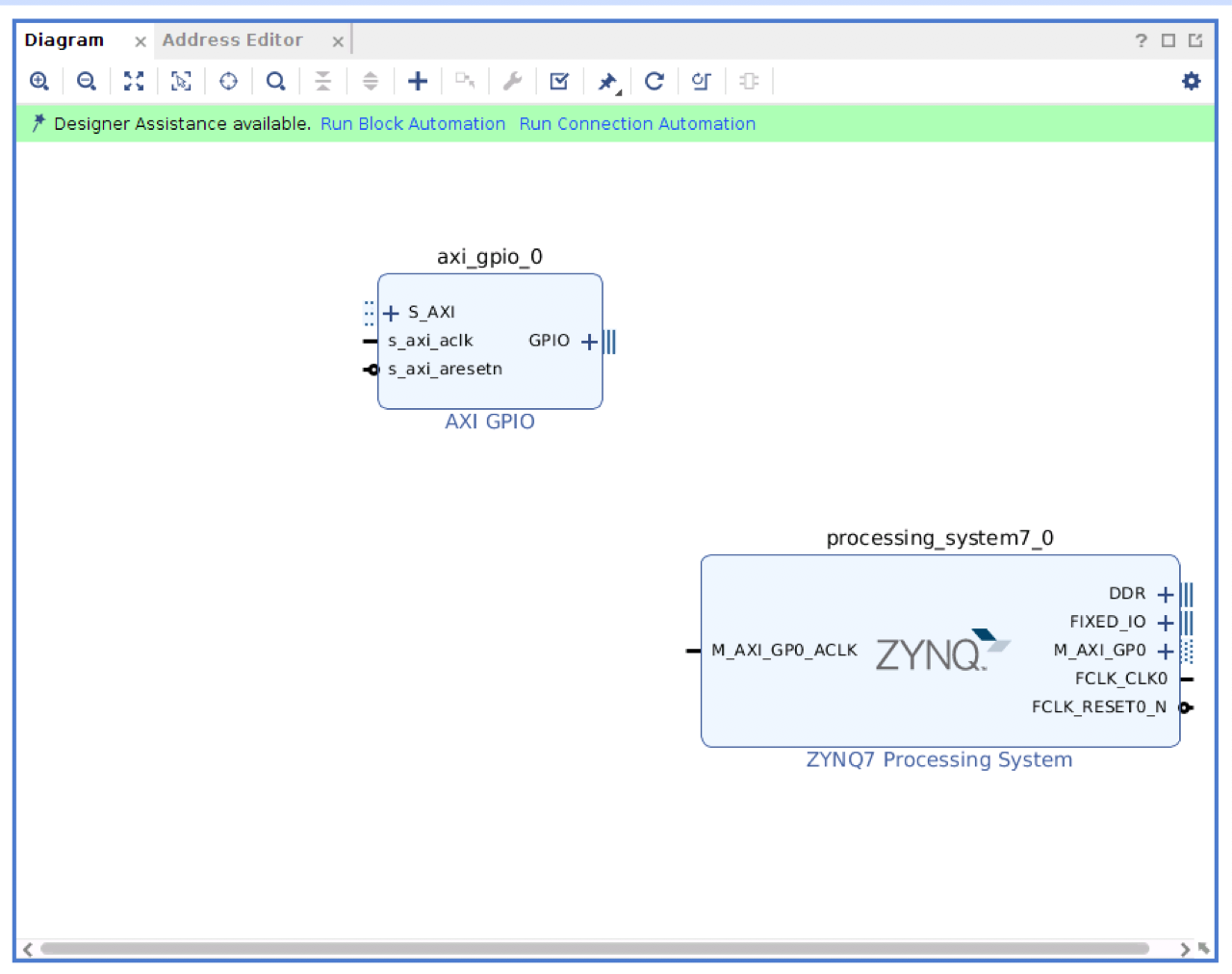The height and width of the screenshot is (974, 1232).
Task: Click the Zoom In magnifier icon
Action: click(39, 81)
